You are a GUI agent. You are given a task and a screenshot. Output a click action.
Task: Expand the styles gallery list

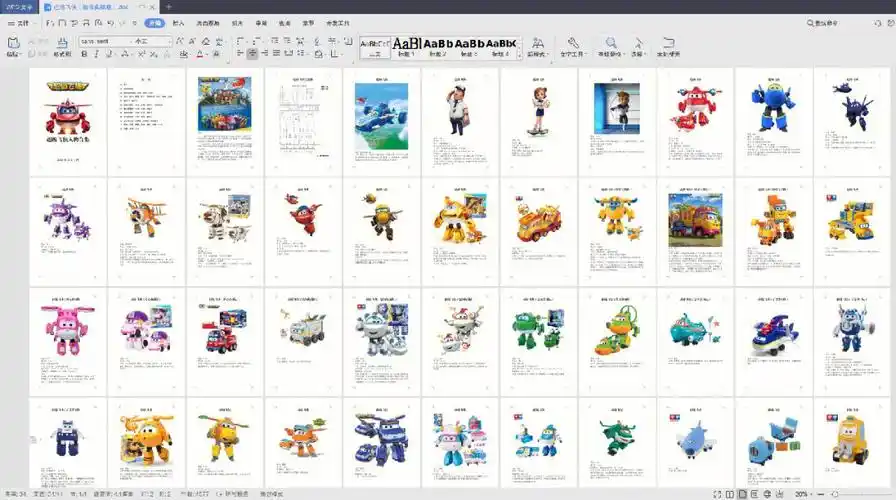[x=520, y=54]
